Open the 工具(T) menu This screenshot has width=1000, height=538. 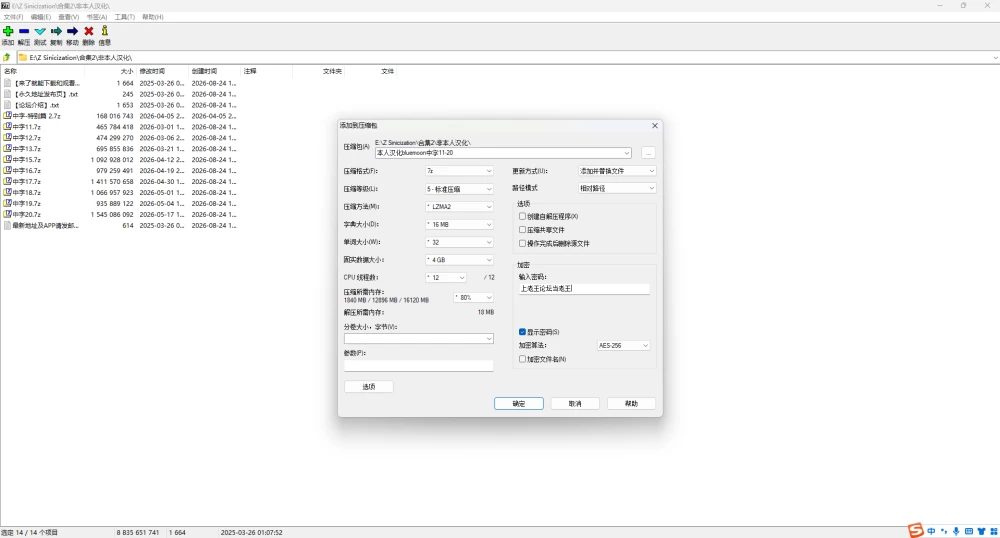[x=124, y=17]
